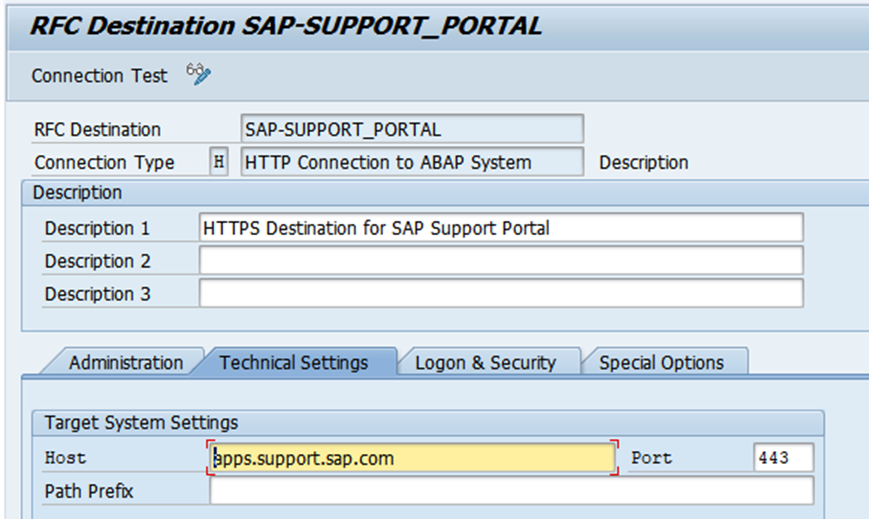Click into the Path Prefix field
This screenshot has width=869, height=519.
click(511, 491)
